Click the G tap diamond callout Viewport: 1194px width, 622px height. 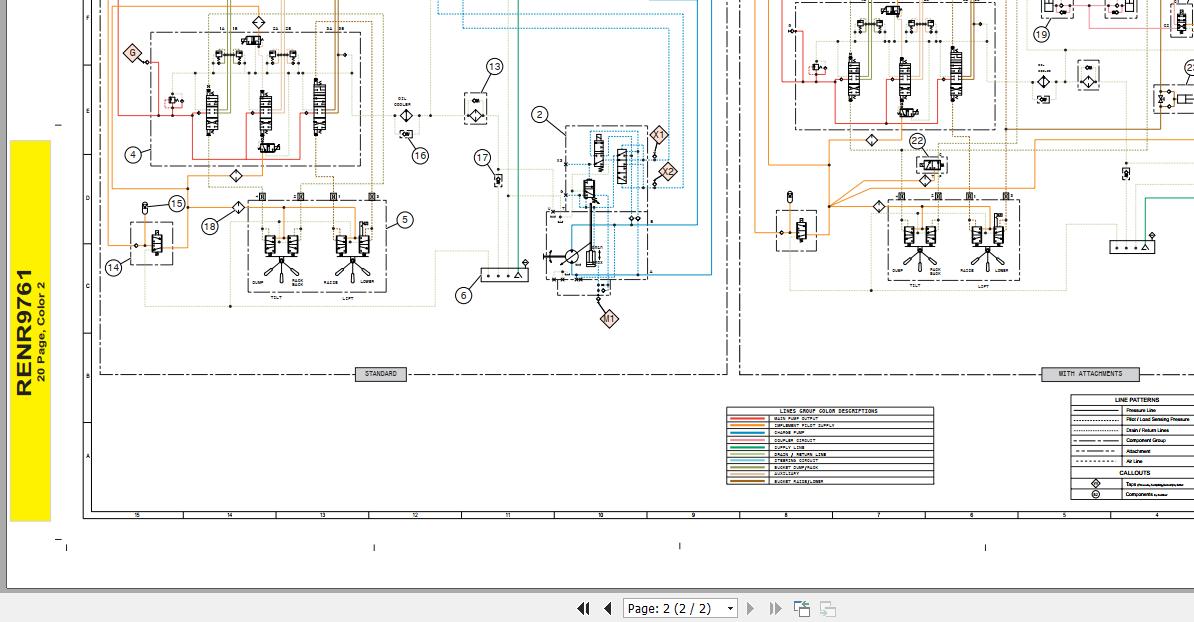tap(133, 53)
